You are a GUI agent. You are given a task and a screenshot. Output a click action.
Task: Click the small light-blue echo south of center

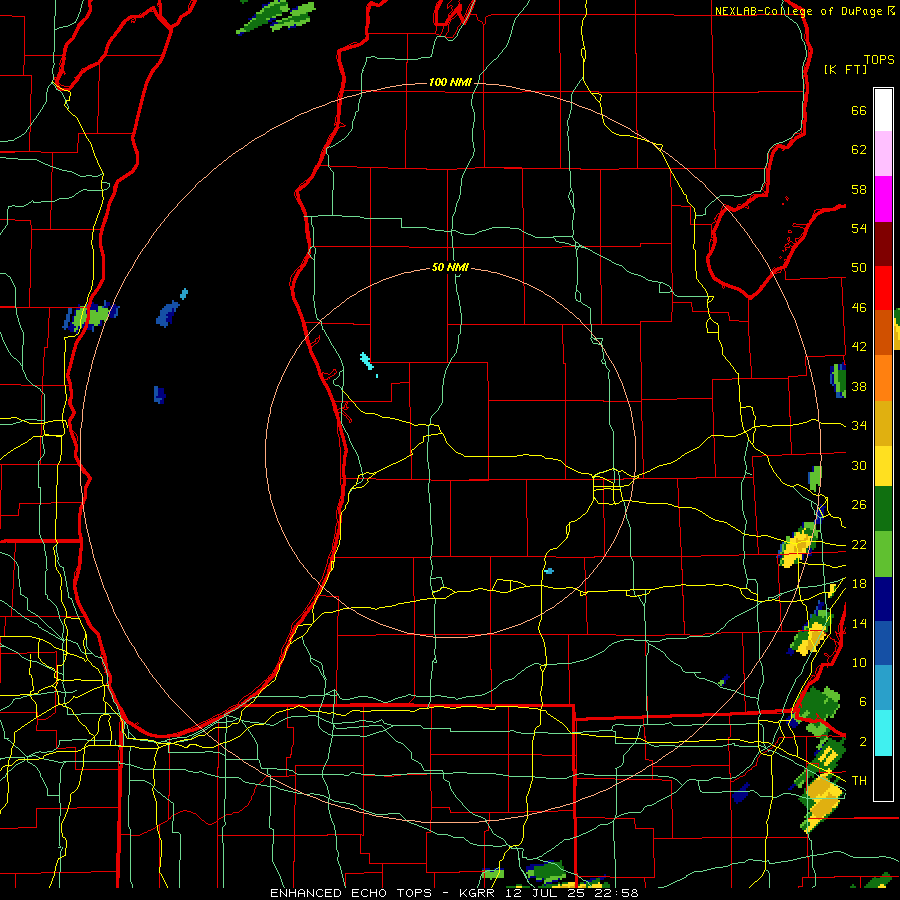[x=549, y=571]
